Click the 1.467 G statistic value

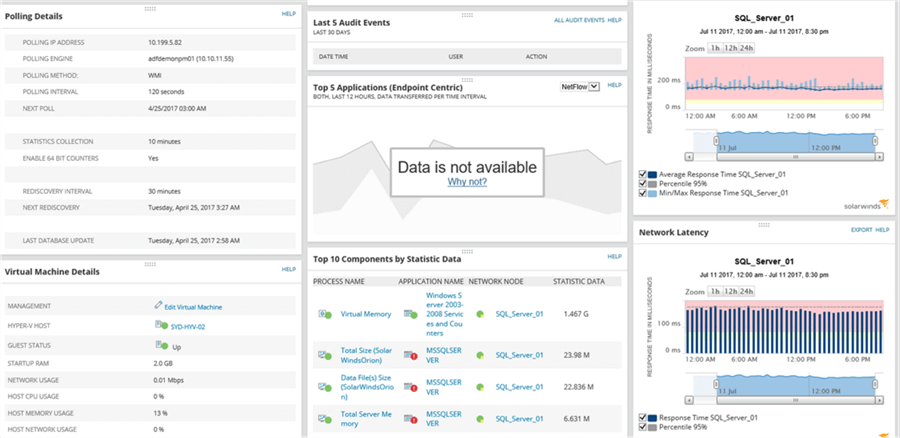577,314
